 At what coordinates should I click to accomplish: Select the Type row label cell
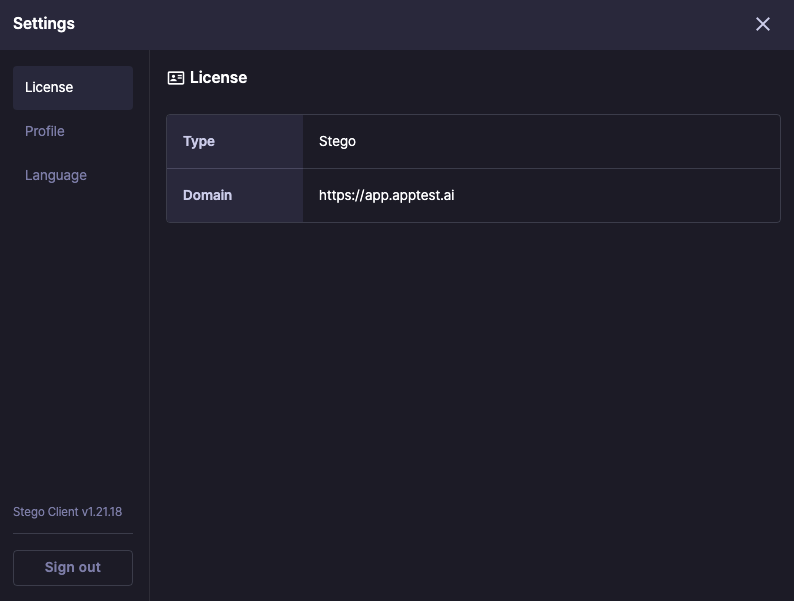234,141
